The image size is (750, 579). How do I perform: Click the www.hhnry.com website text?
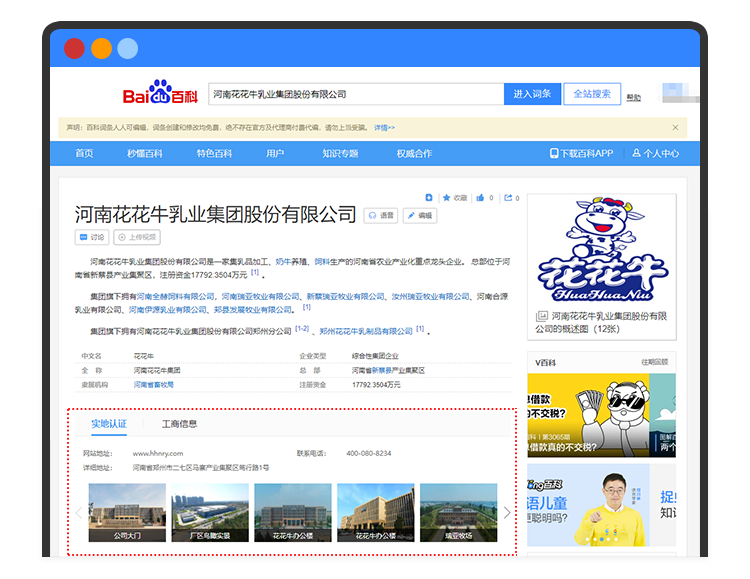(x=158, y=453)
